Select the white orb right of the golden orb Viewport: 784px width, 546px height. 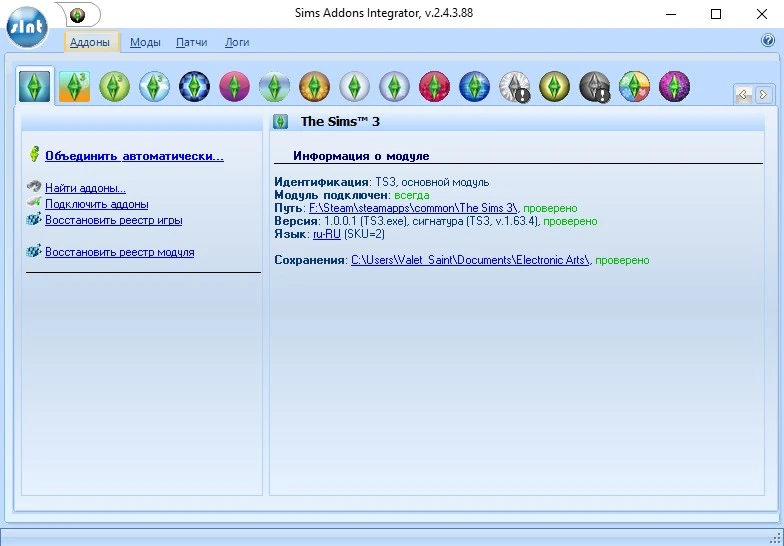pos(354,86)
